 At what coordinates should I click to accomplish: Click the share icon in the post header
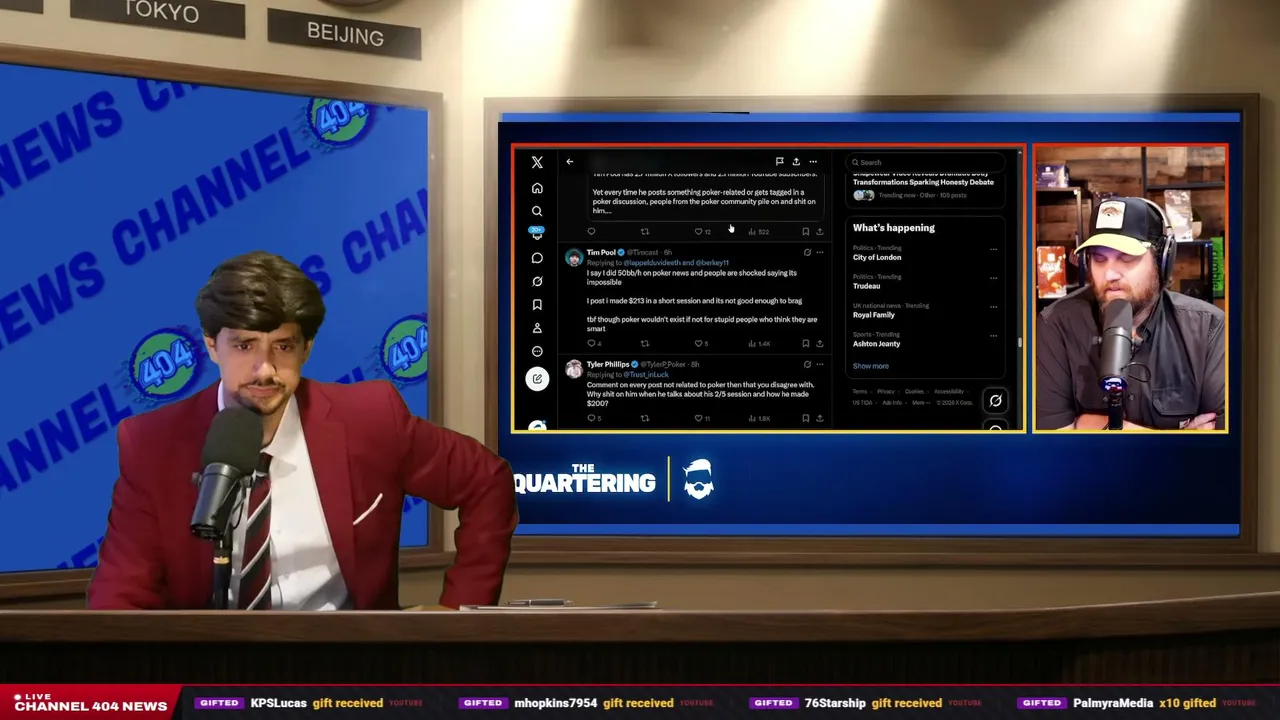coord(796,161)
